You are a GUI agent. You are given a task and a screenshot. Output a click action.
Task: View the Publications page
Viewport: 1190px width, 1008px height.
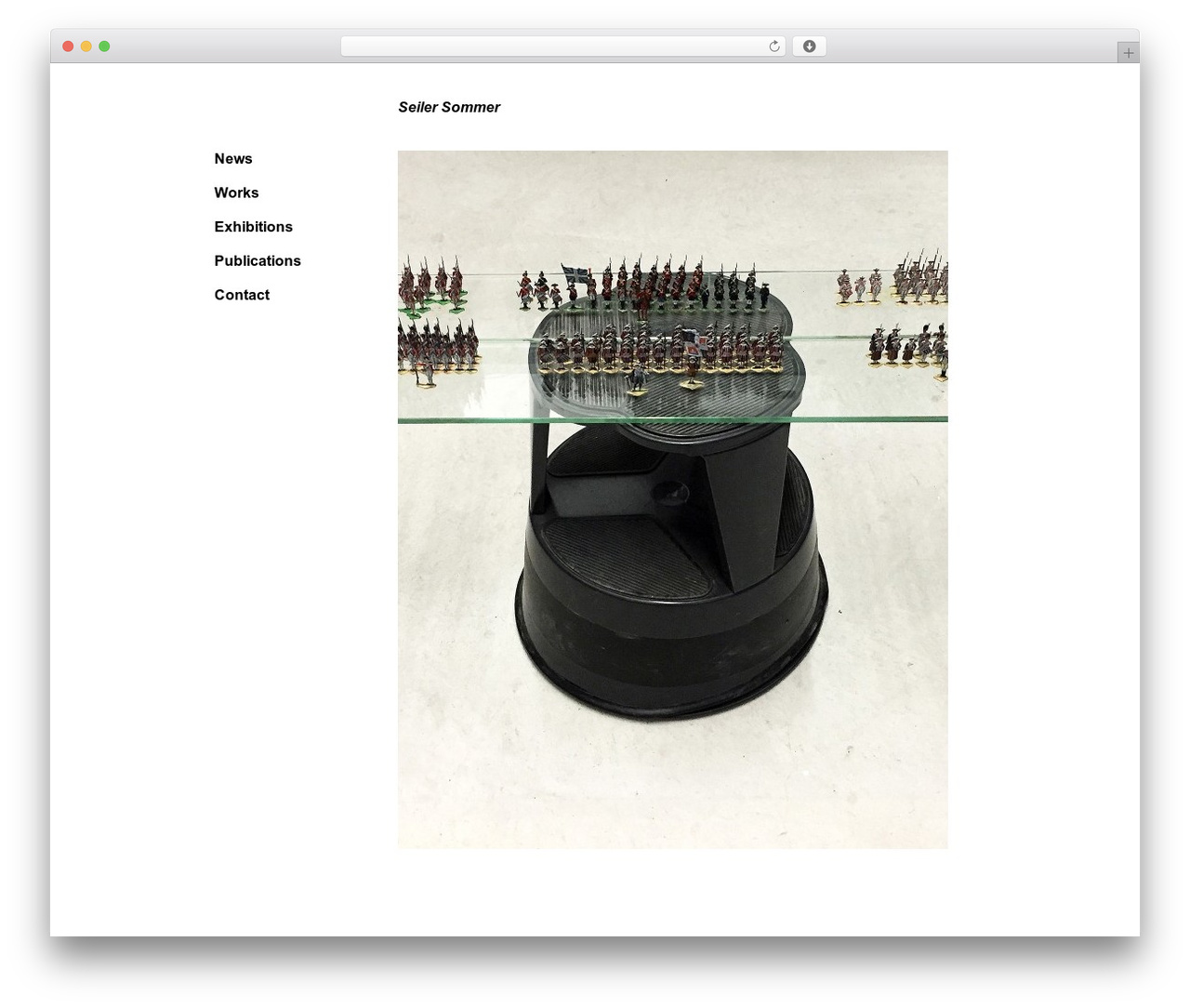[258, 261]
